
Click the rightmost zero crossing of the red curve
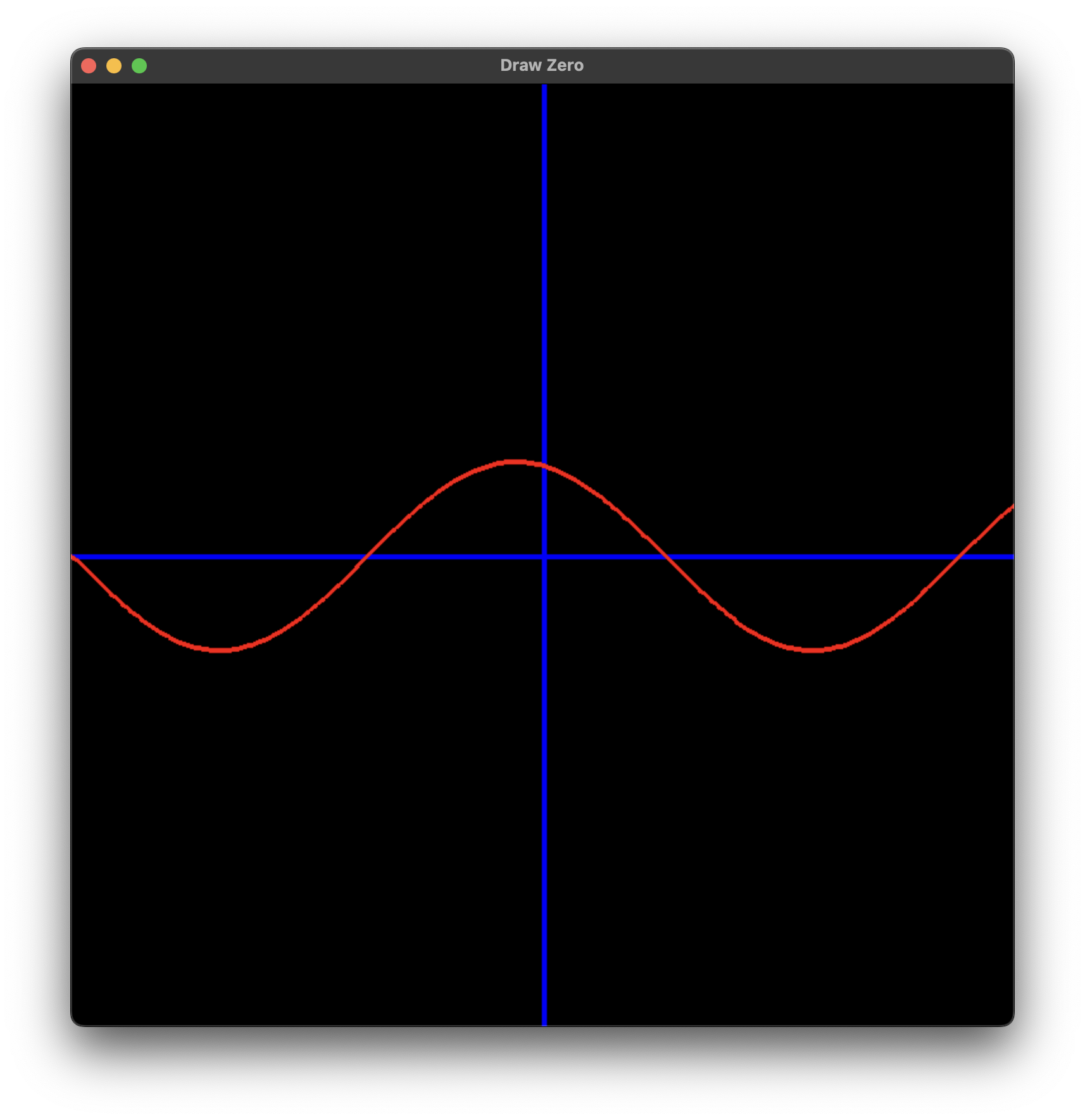click(x=961, y=557)
